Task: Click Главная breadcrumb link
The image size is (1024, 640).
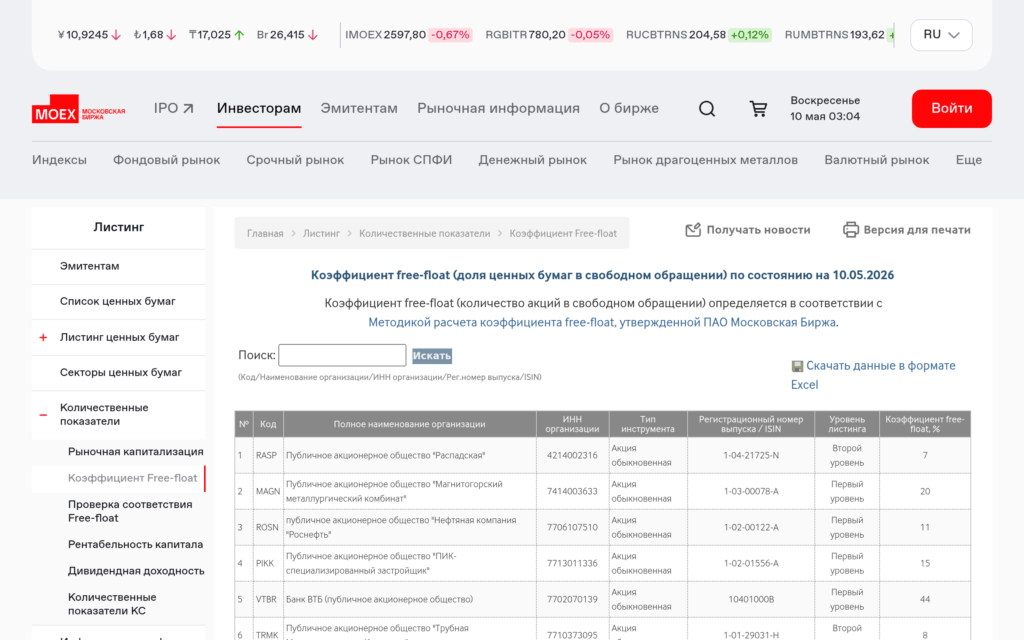Action: point(265,233)
